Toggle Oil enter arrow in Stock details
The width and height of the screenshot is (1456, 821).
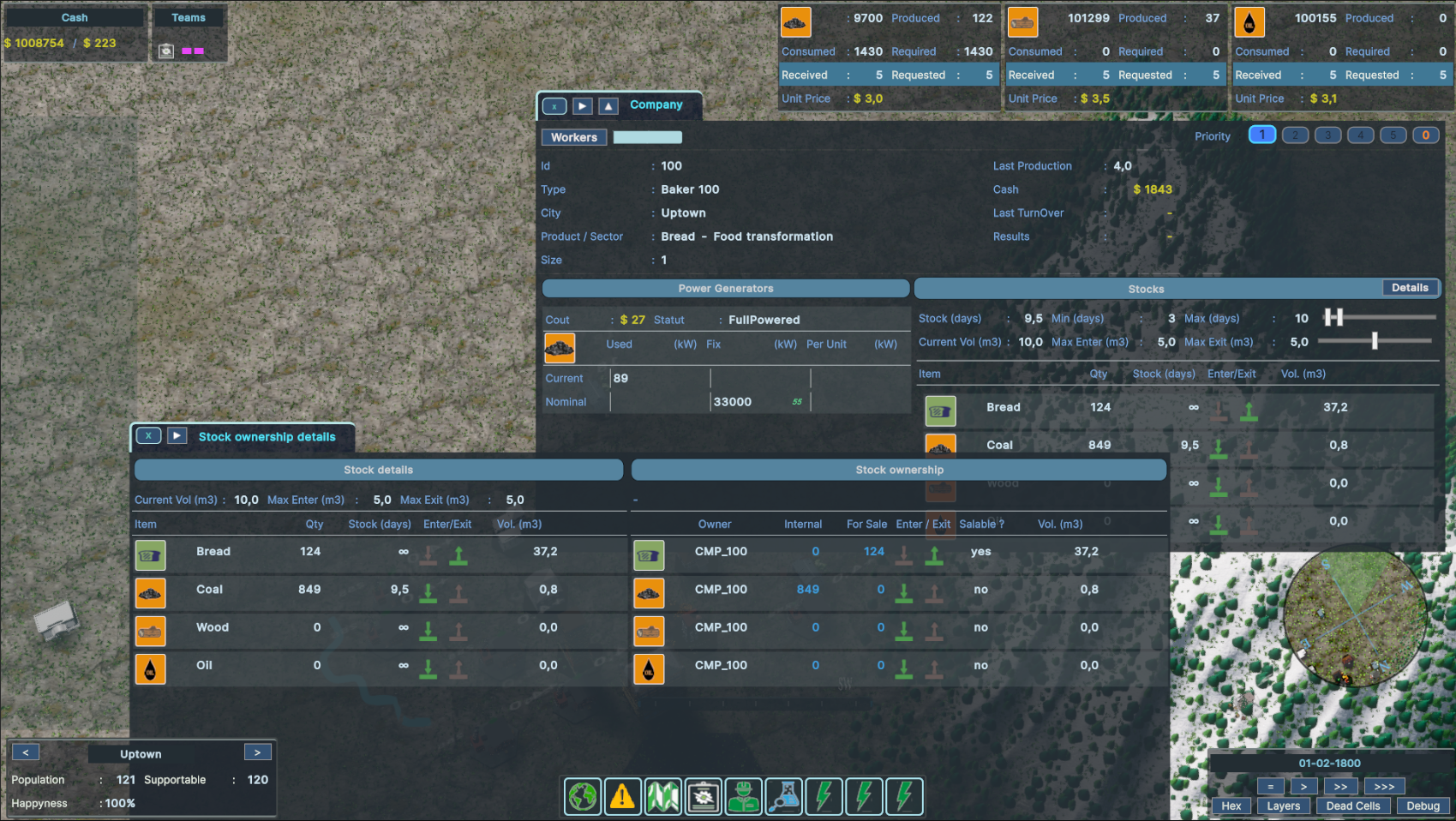click(428, 669)
